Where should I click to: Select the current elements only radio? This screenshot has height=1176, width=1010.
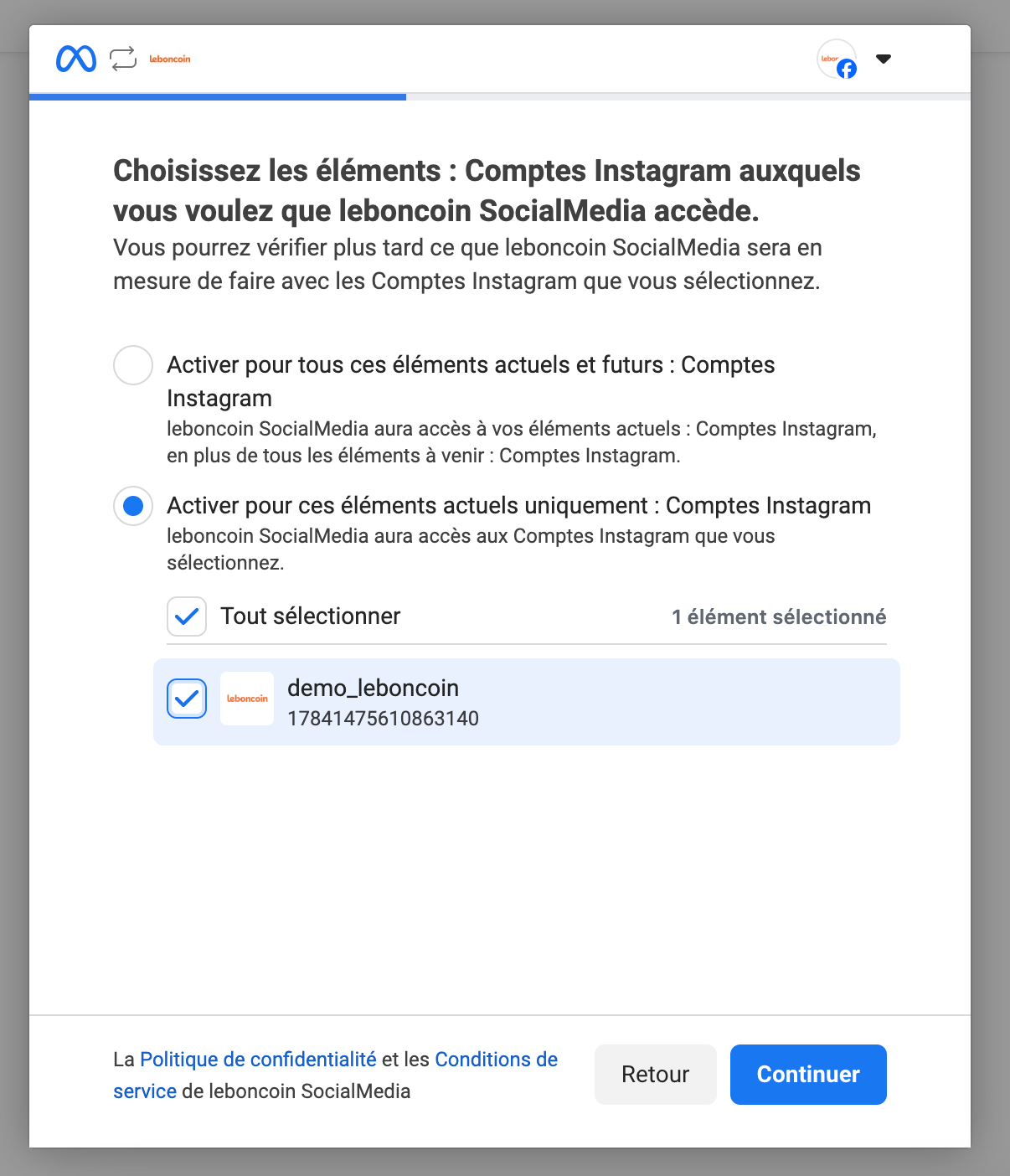[x=133, y=506]
